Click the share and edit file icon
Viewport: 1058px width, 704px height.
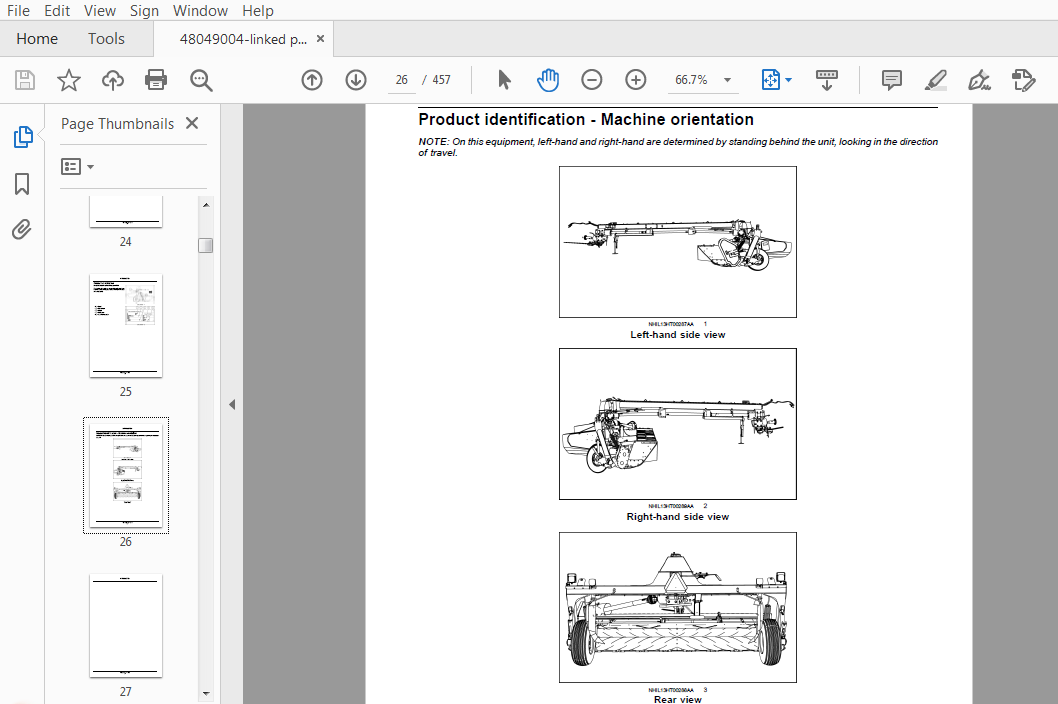(1024, 80)
